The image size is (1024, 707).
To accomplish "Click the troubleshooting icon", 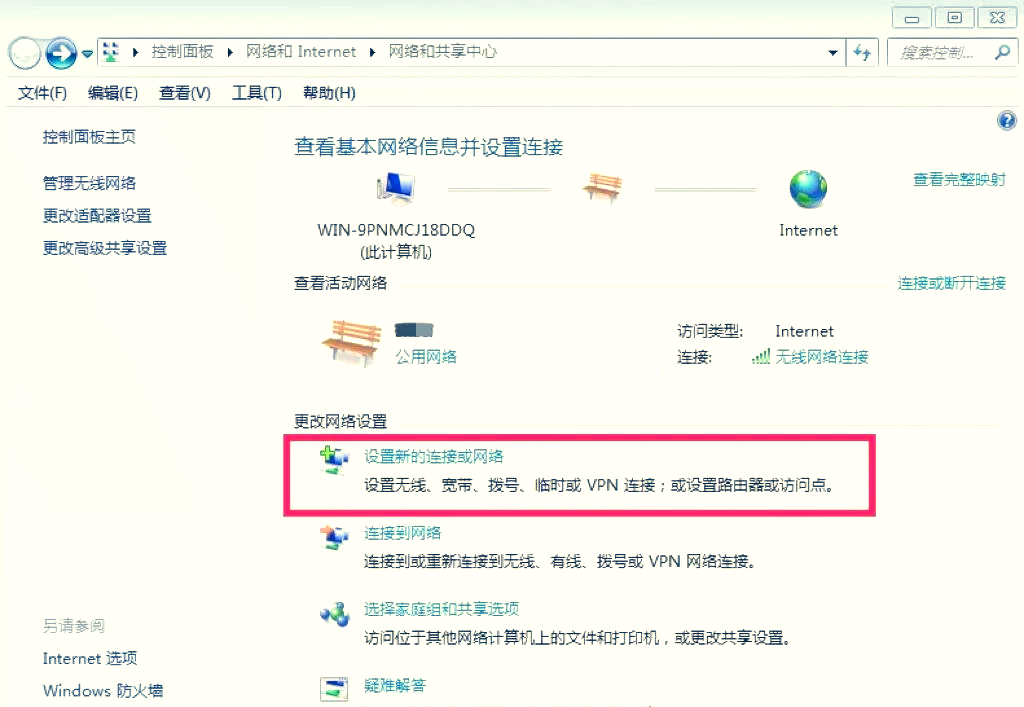I will point(334,690).
